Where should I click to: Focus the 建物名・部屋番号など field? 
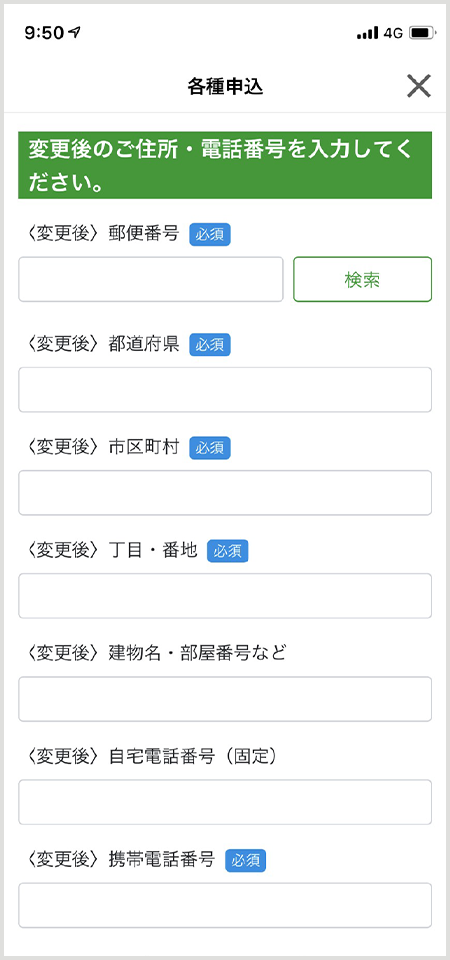pyautogui.click(x=225, y=699)
